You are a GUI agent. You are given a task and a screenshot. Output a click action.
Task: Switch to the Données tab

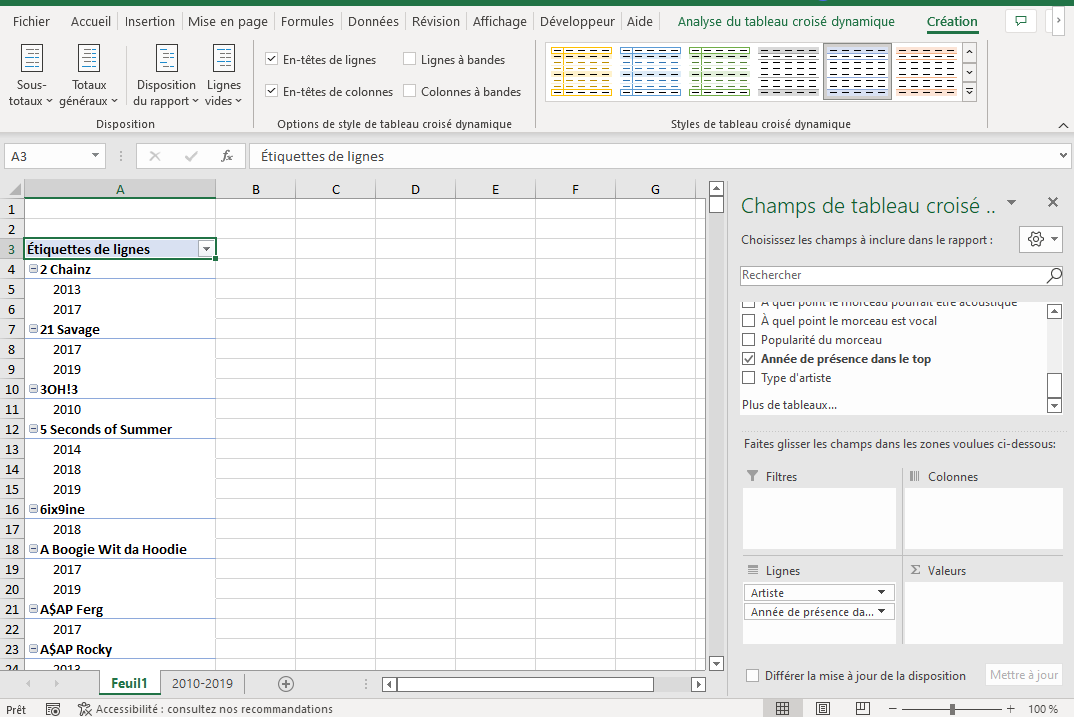tap(373, 21)
